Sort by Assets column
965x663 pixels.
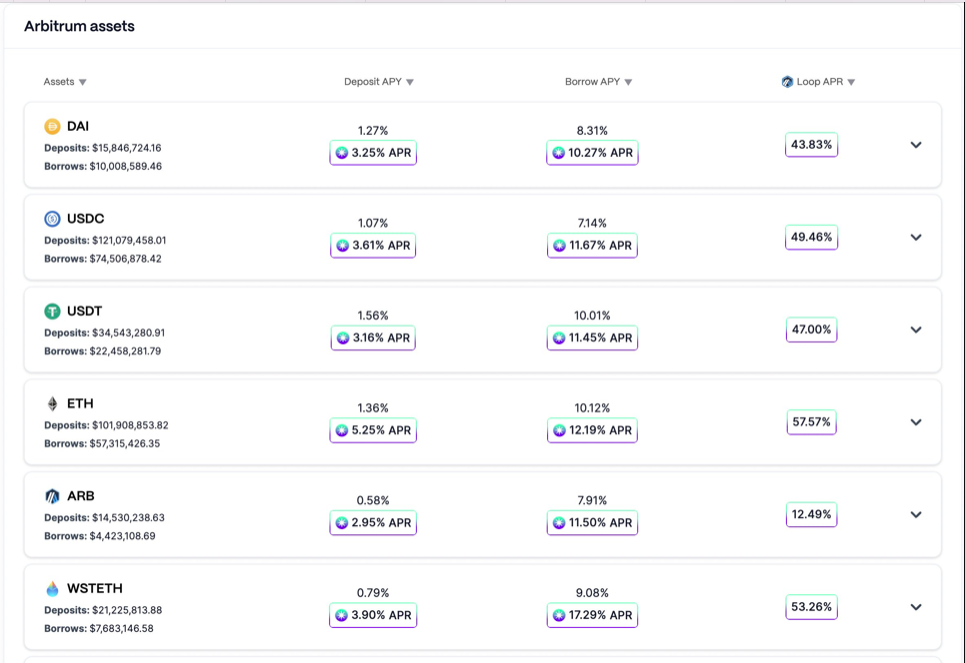[65, 82]
